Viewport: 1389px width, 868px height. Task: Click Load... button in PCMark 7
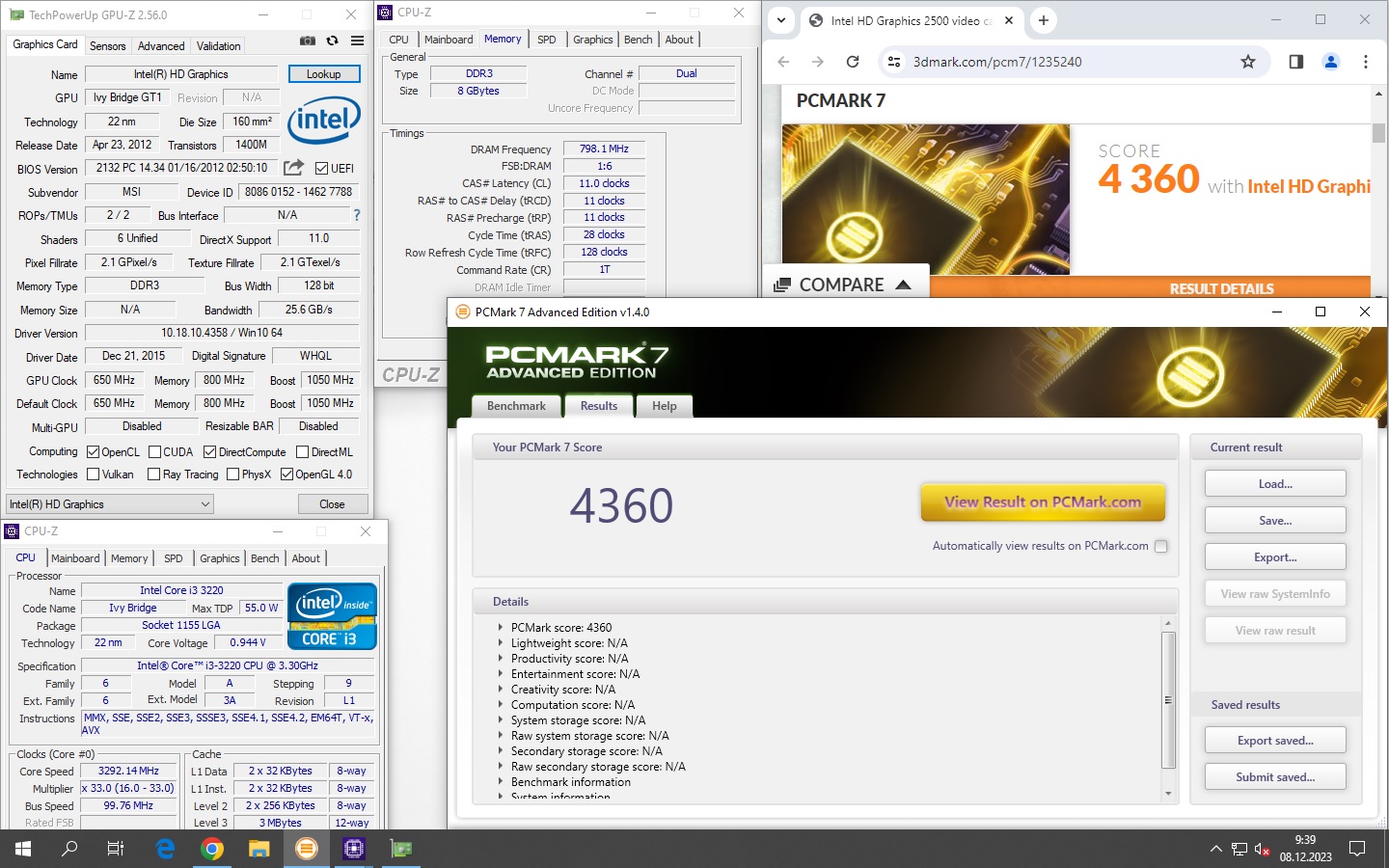(1275, 484)
